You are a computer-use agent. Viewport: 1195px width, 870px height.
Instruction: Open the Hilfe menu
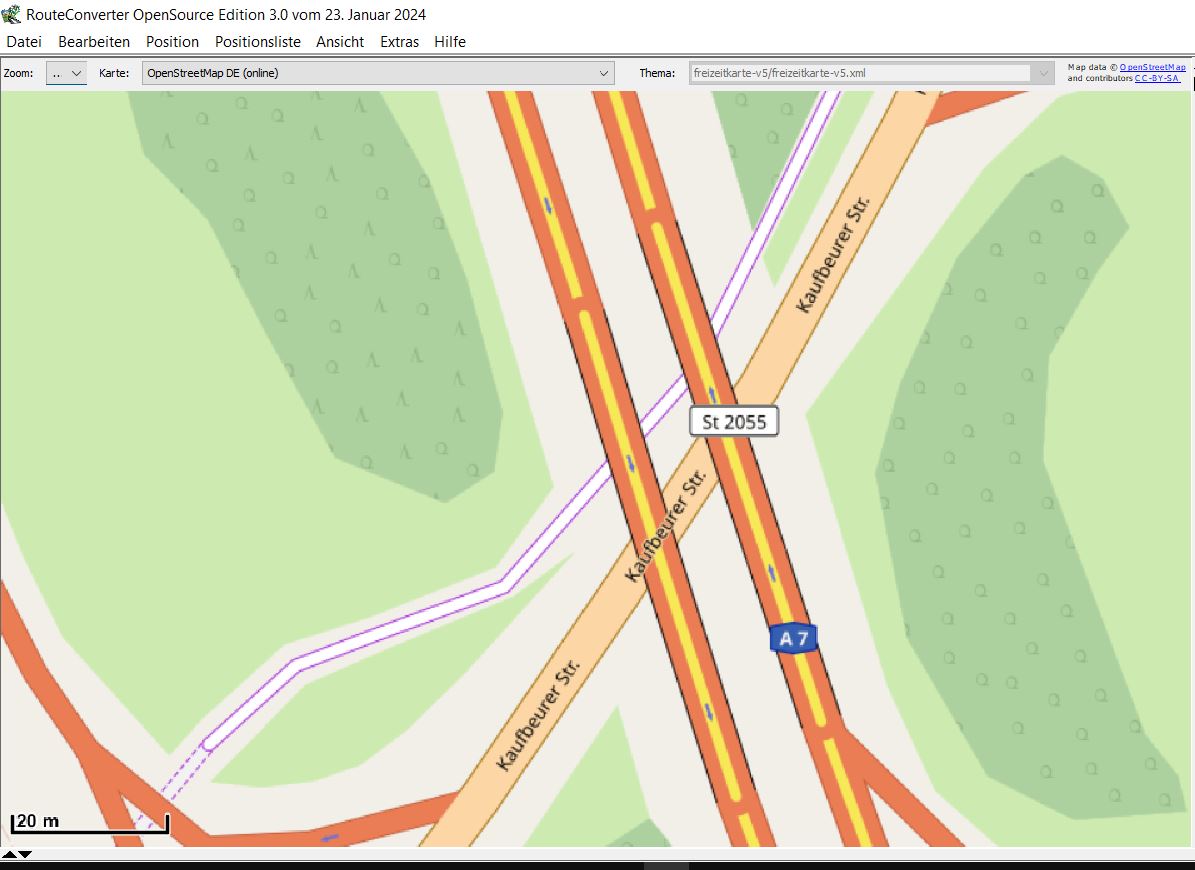tap(450, 42)
